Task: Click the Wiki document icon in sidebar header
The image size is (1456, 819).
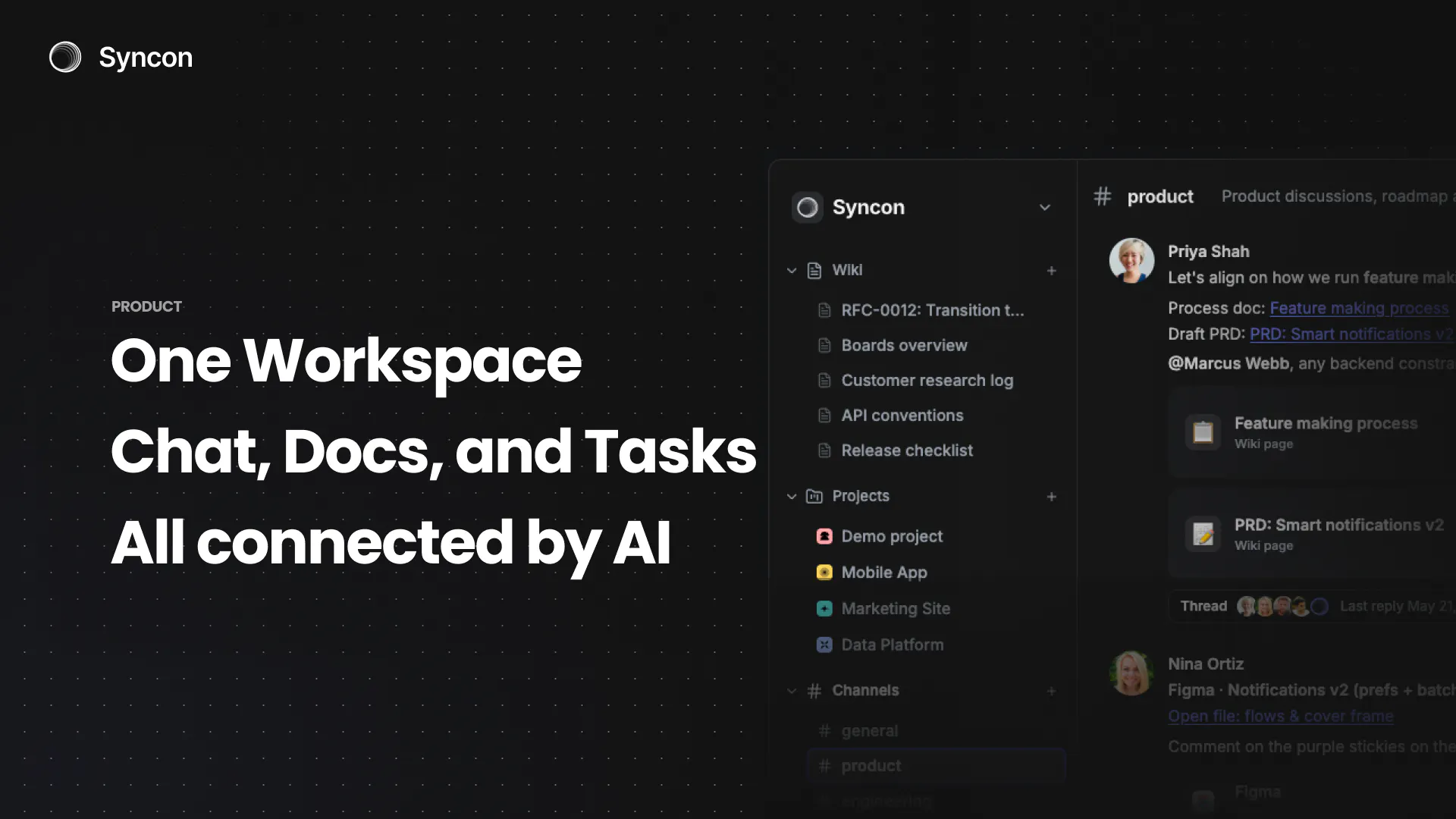Action: click(814, 270)
